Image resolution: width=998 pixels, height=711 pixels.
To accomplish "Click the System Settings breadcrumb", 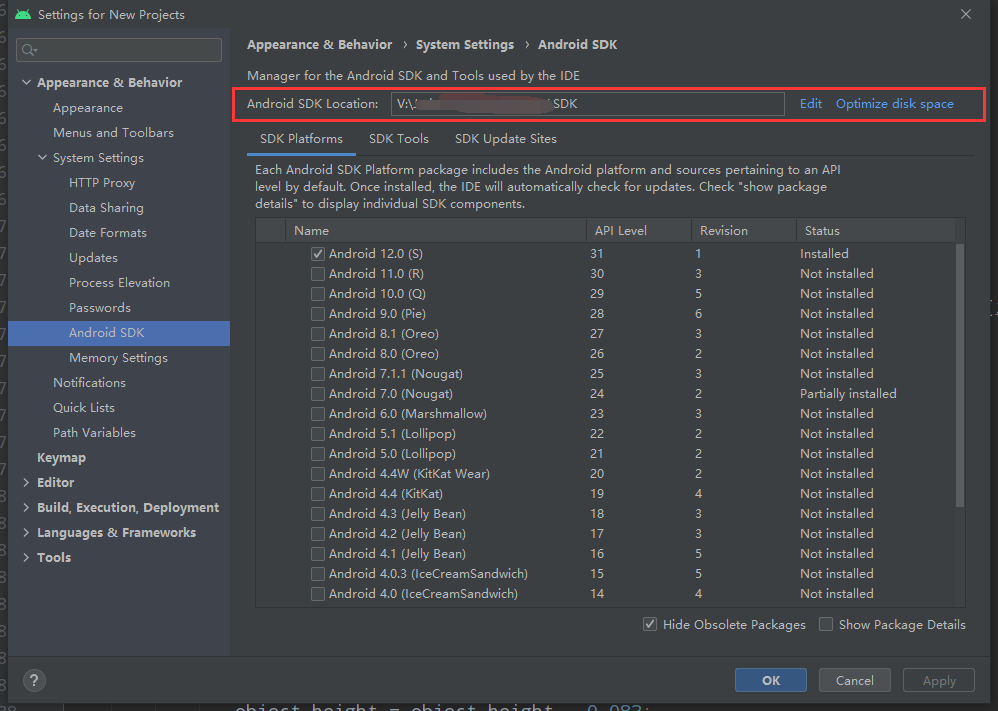I will pyautogui.click(x=465, y=45).
